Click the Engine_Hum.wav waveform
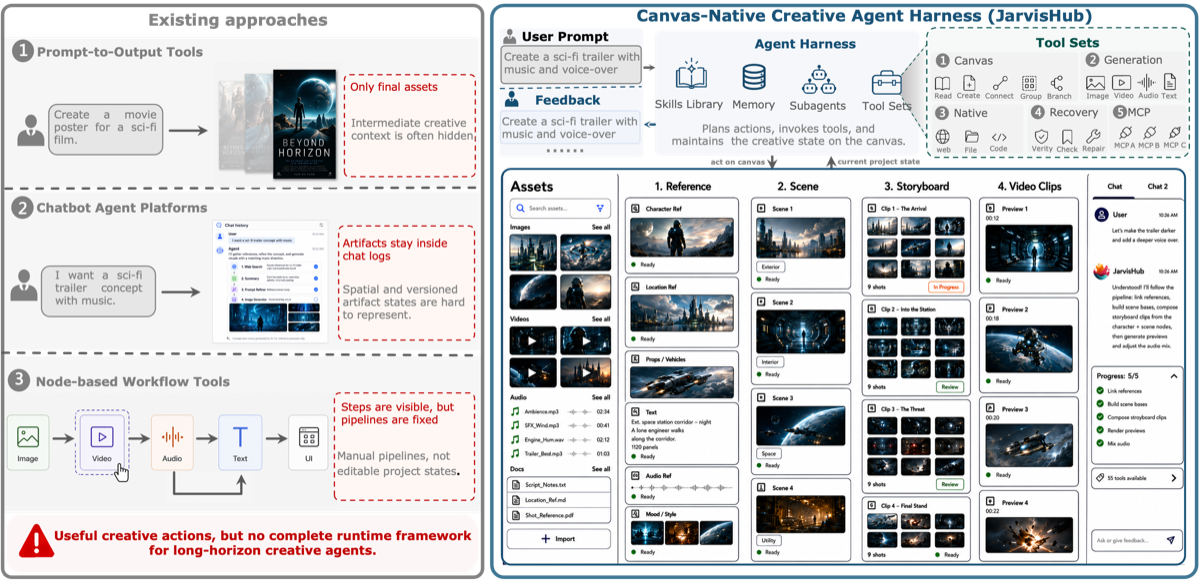The image size is (1200, 580). pos(578,439)
